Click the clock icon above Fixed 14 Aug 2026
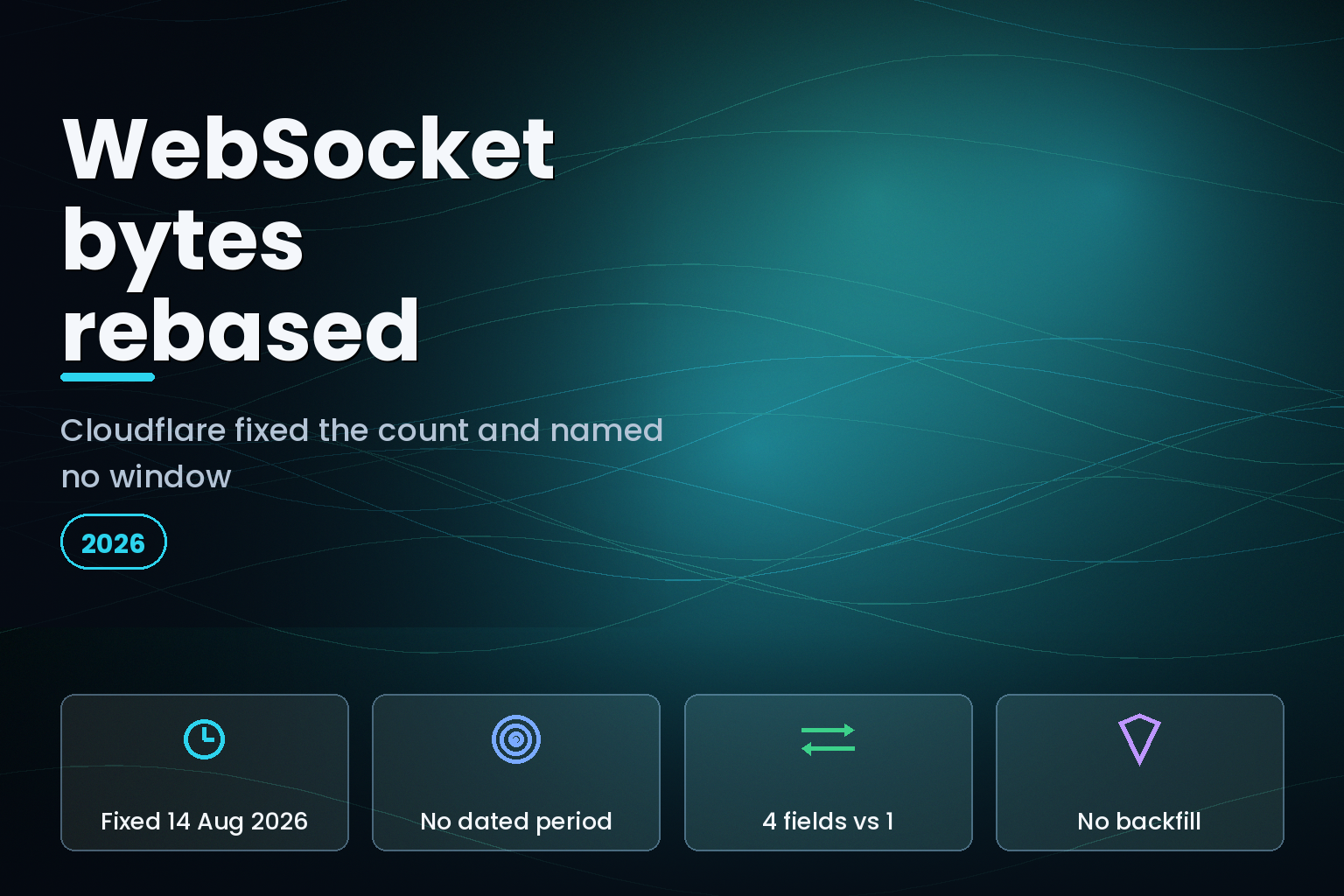Viewport: 1344px width, 896px height. click(x=204, y=739)
